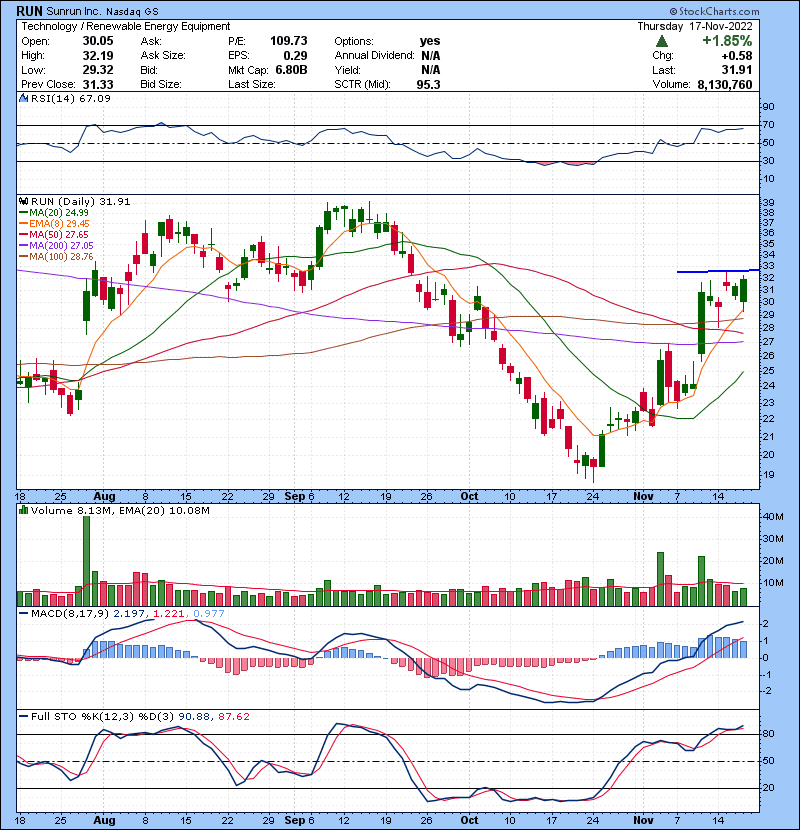Click the Annual Dividend N/A value

[x=431, y=56]
